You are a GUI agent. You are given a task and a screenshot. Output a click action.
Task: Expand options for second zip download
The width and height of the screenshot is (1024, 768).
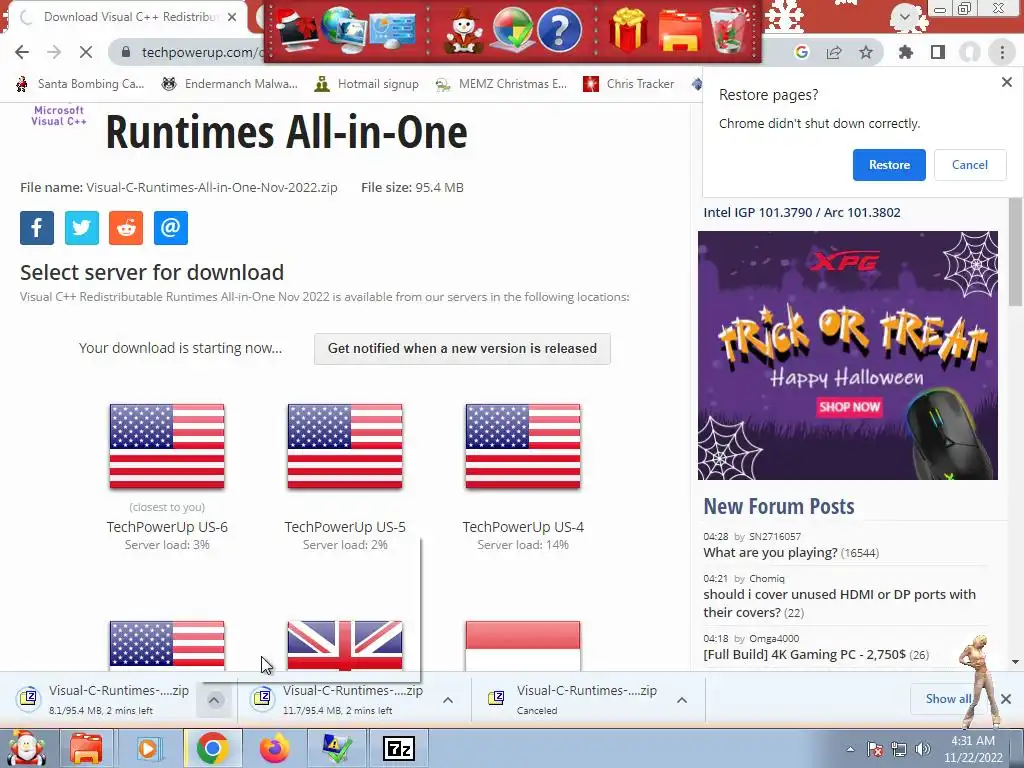448,700
